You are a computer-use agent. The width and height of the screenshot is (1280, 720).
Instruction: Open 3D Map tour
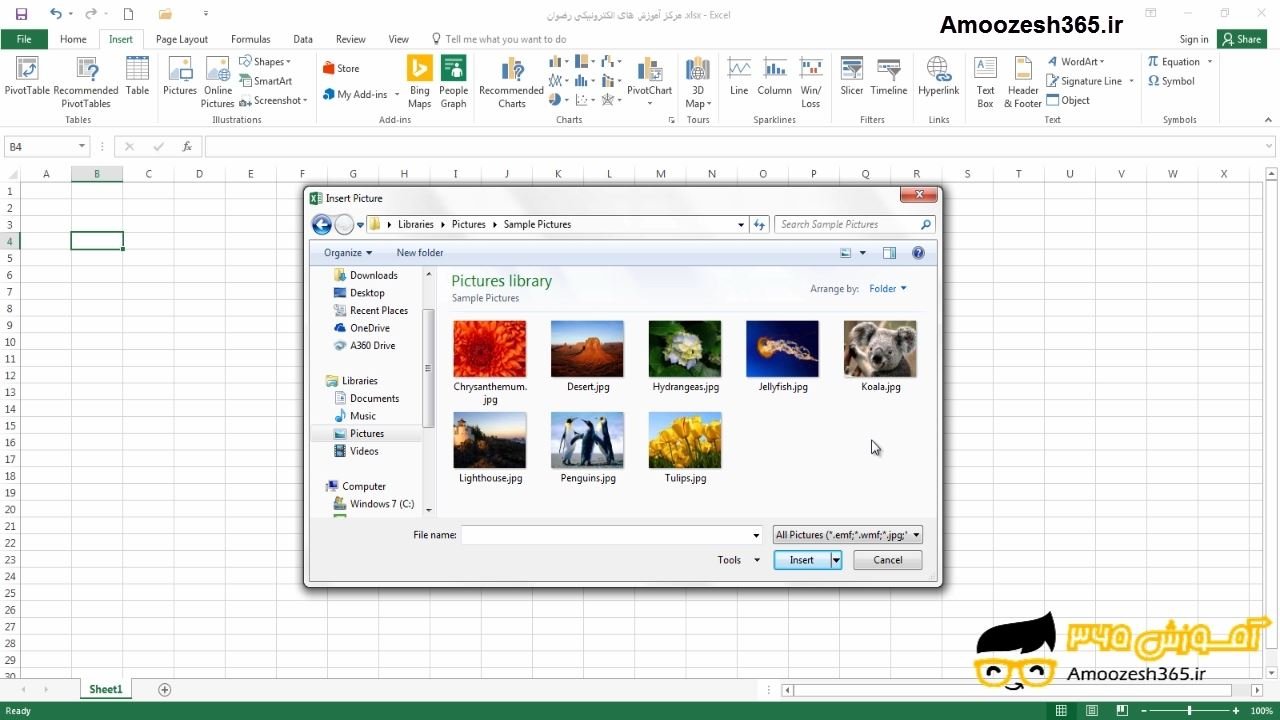(698, 80)
